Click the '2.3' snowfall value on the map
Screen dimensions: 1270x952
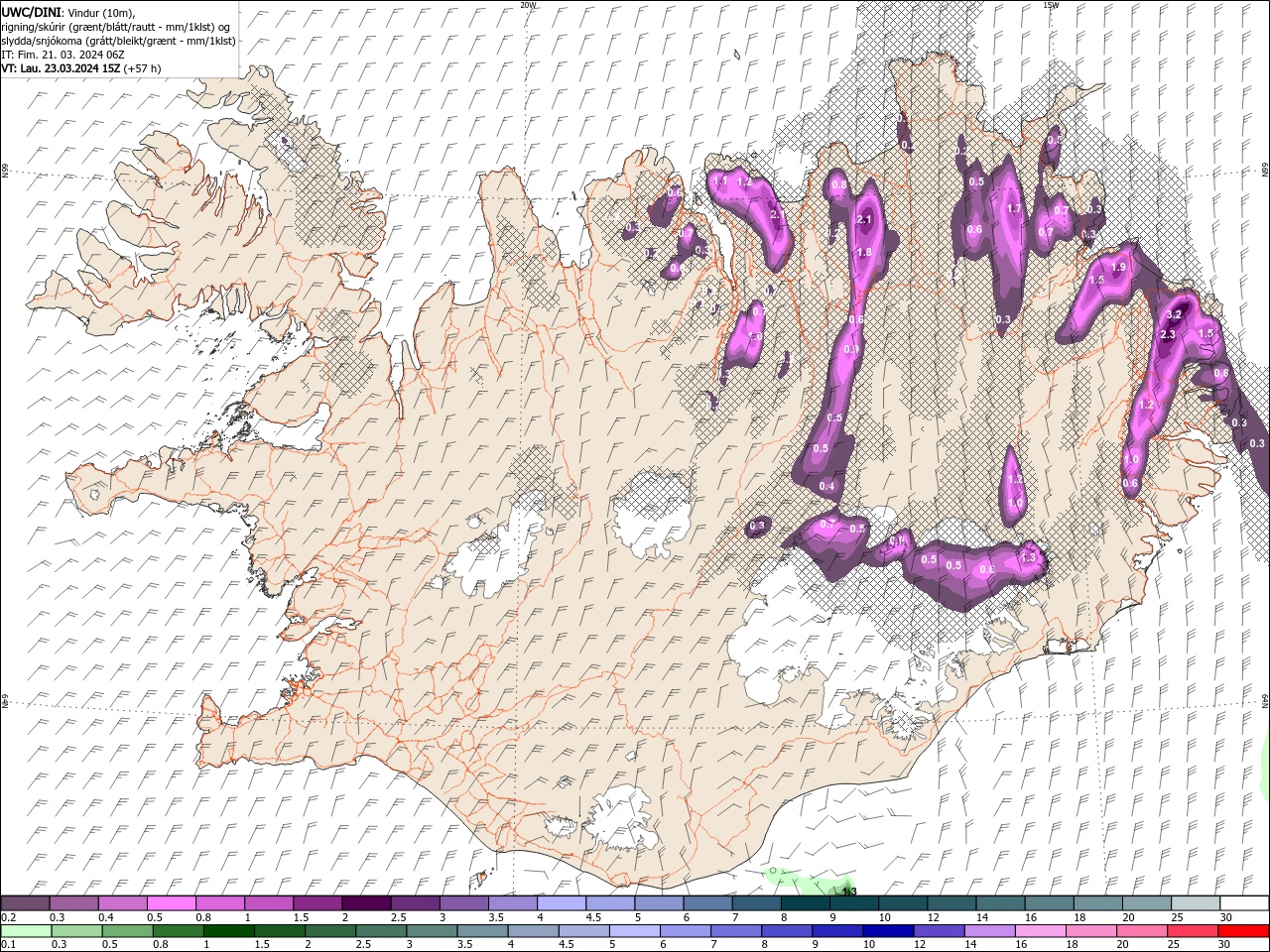pos(1167,335)
